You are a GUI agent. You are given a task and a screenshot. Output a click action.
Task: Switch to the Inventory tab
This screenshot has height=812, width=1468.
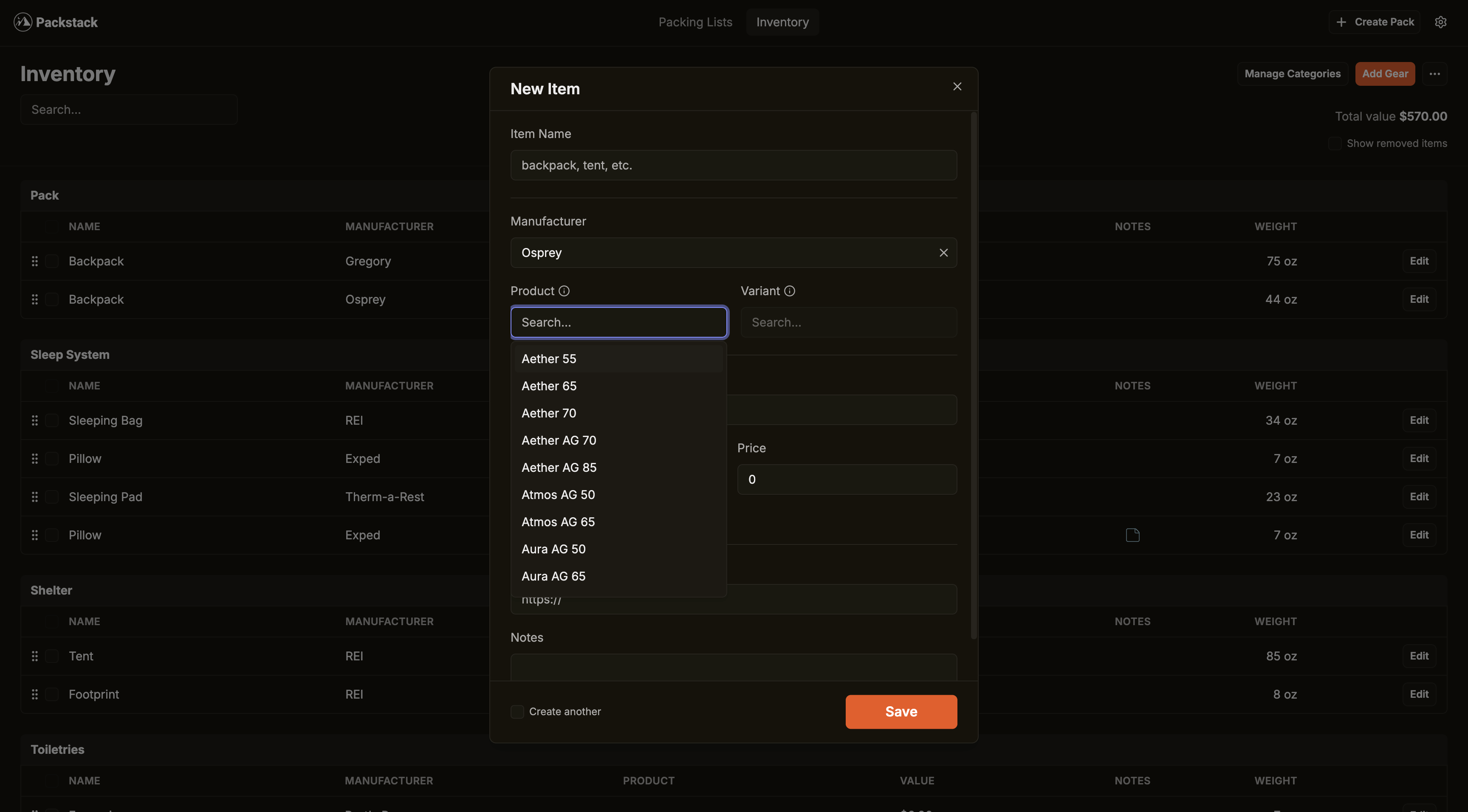tap(782, 22)
